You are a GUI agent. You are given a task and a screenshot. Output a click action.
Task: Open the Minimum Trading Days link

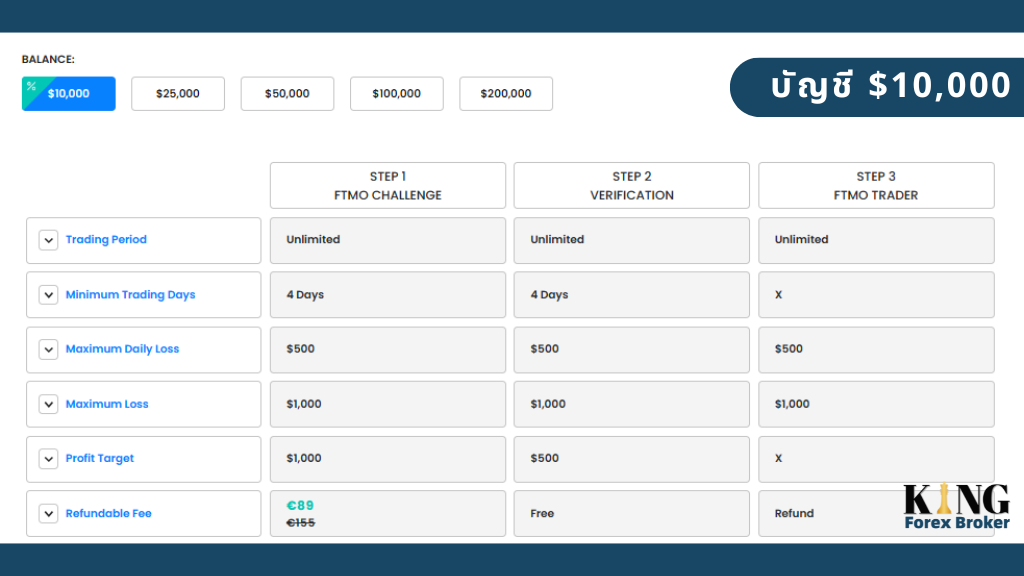130,295
